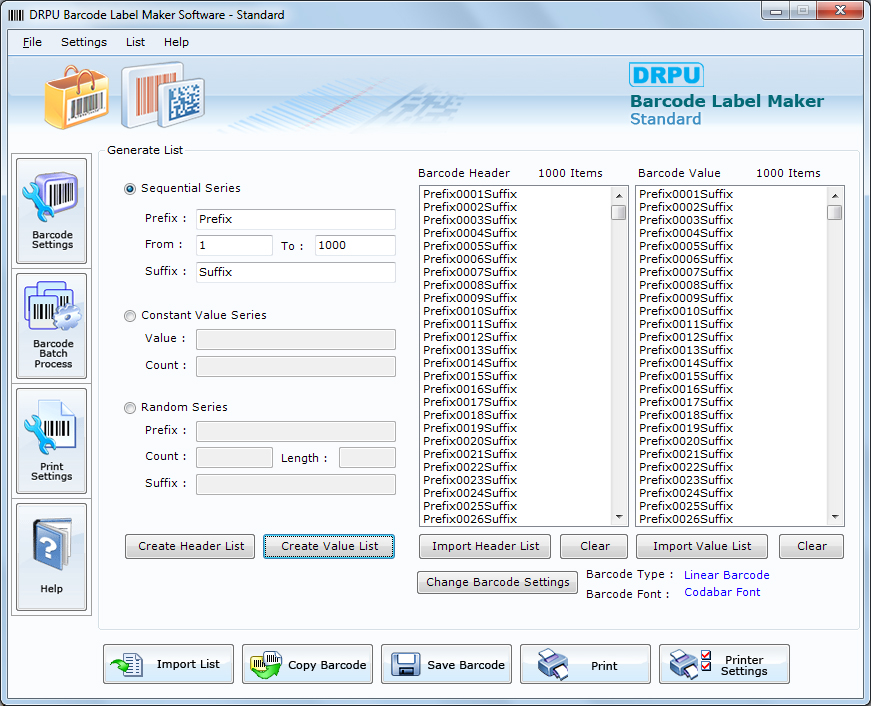
Task: Select Prefix0010Suffix in Barcode Header list
Action: [470, 311]
